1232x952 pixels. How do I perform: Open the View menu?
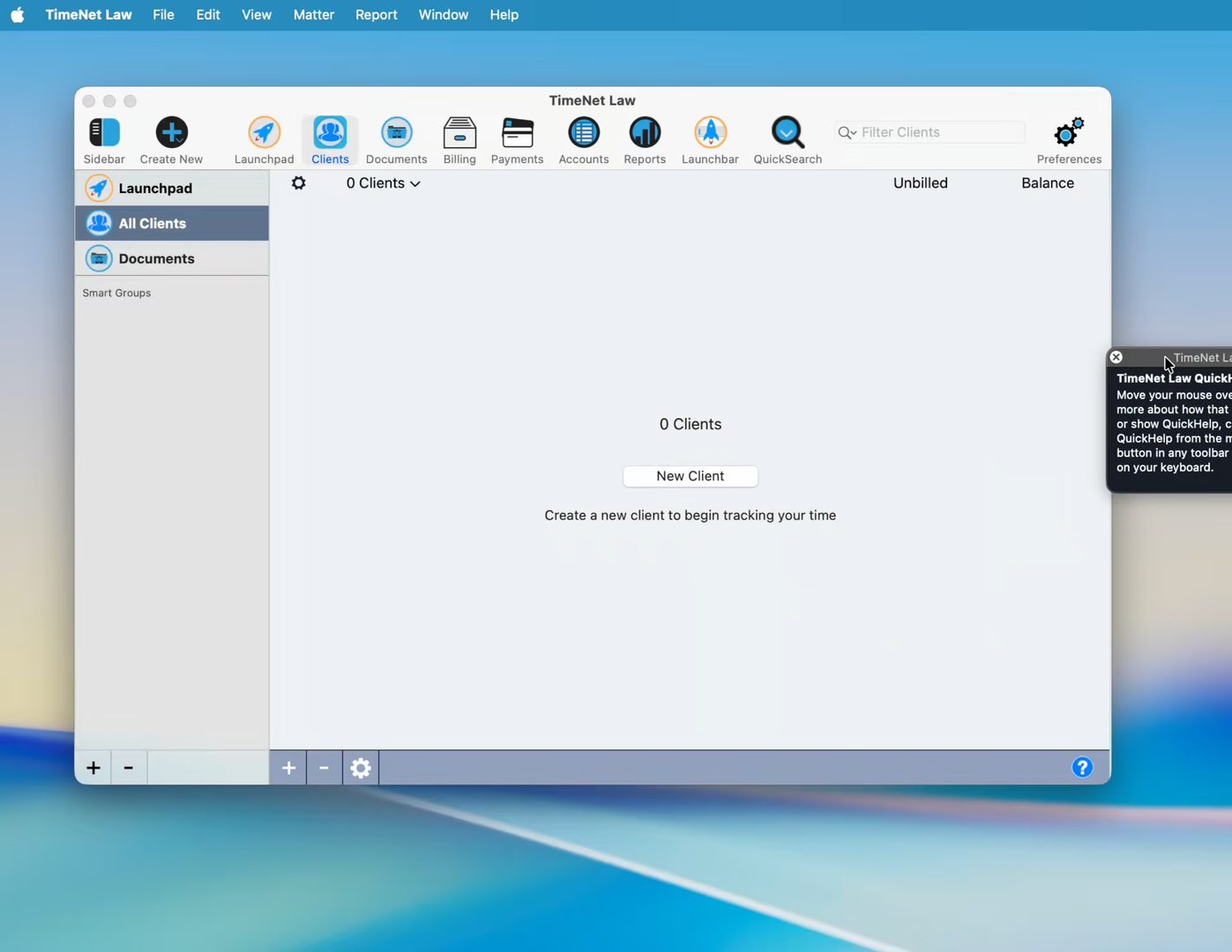pos(257,15)
